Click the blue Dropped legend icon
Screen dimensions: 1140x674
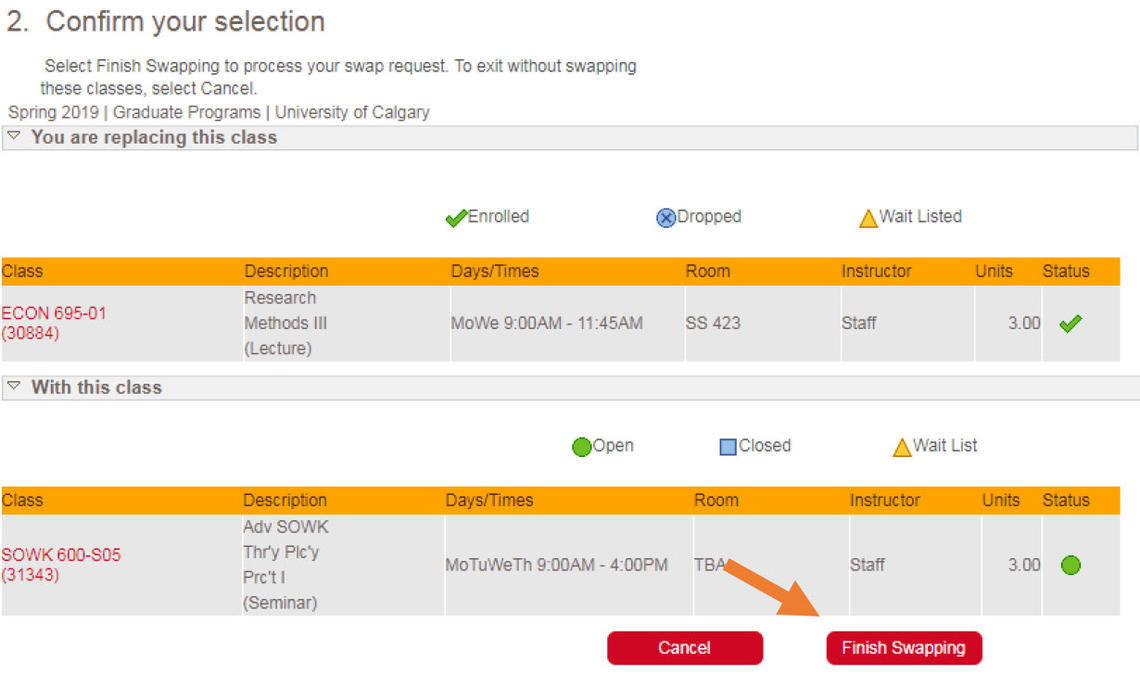click(666, 218)
